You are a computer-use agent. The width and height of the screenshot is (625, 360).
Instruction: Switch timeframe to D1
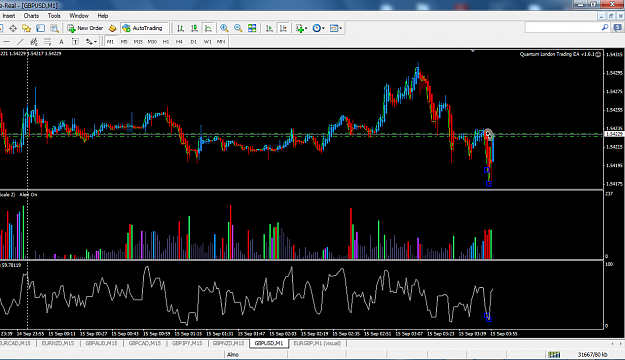click(x=193, y=41)
